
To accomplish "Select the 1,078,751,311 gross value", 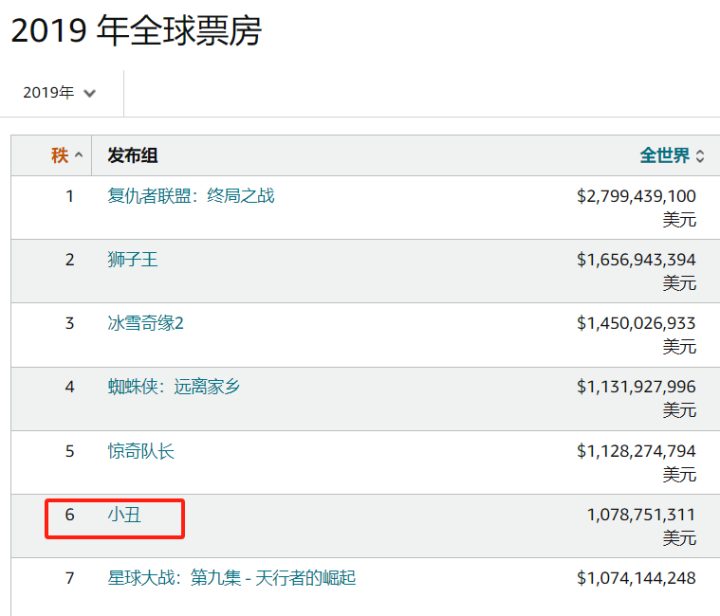I will pyautogui.click(x=641, y=515).
